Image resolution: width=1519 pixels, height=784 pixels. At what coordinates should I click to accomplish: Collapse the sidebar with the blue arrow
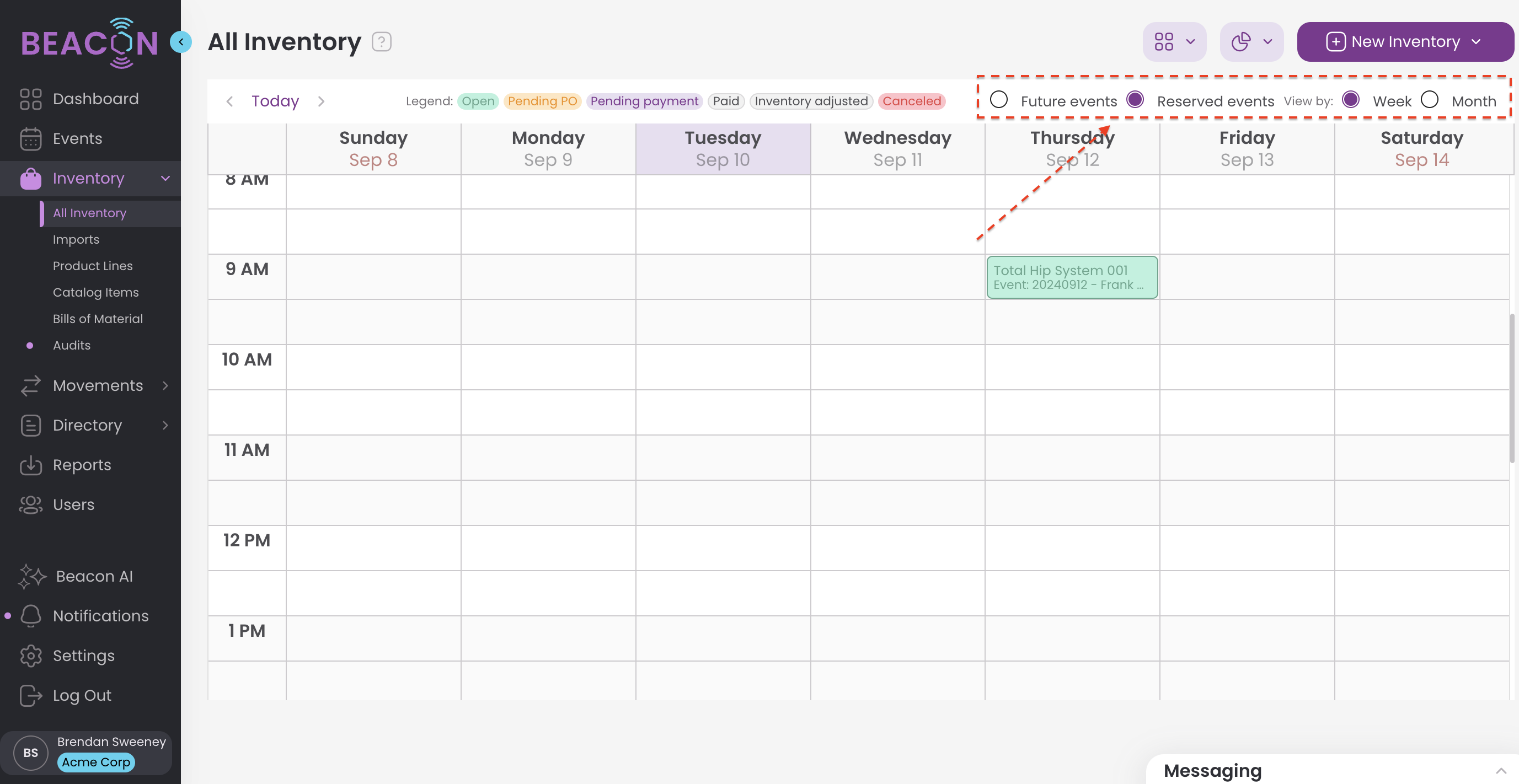point(181,42)
